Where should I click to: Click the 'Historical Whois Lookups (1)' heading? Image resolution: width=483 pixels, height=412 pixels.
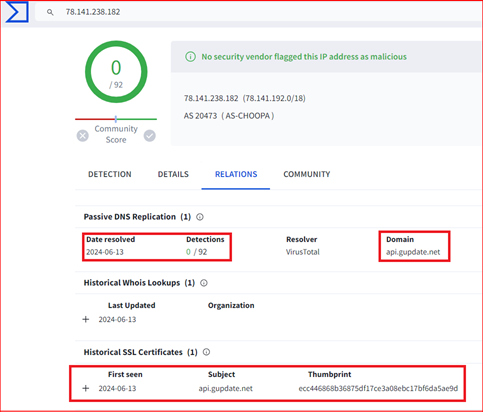click(139, 283)
